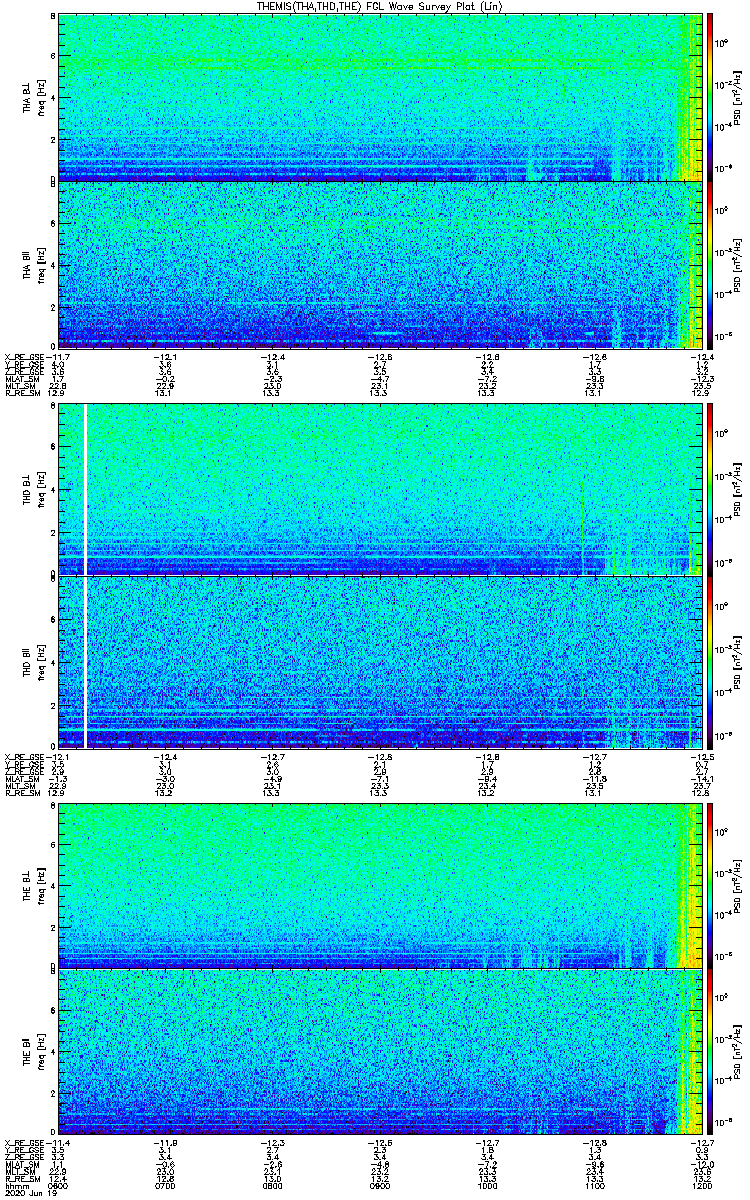Click the 8 Hz tick of THE B⊥
Image resolution: width=750 pixels, height=1200 pixels.
pos(54,806)
